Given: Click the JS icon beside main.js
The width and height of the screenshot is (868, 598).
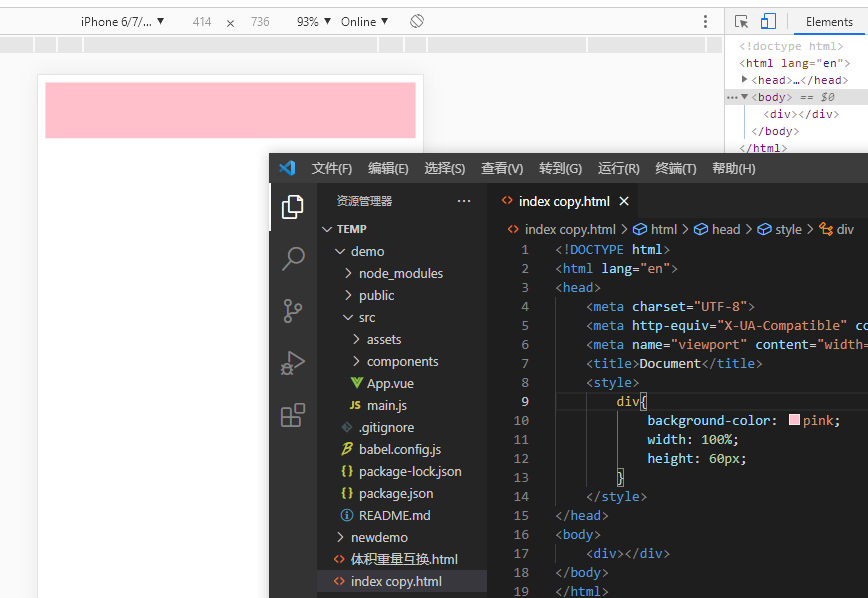Looking at the screenshot, I should pos(355,405).
